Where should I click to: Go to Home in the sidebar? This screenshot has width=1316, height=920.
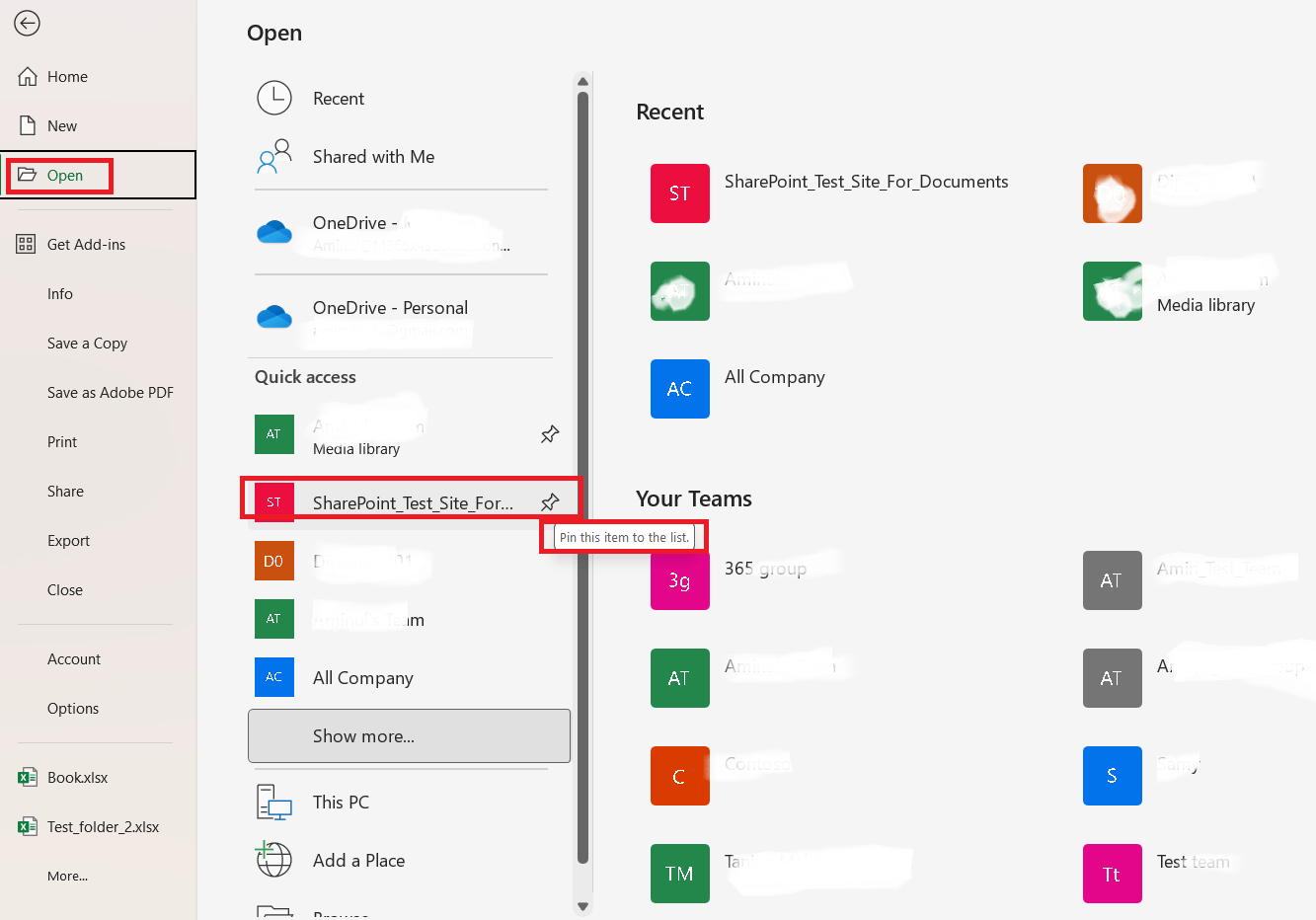pyautogui.click(x=68, y=76)
